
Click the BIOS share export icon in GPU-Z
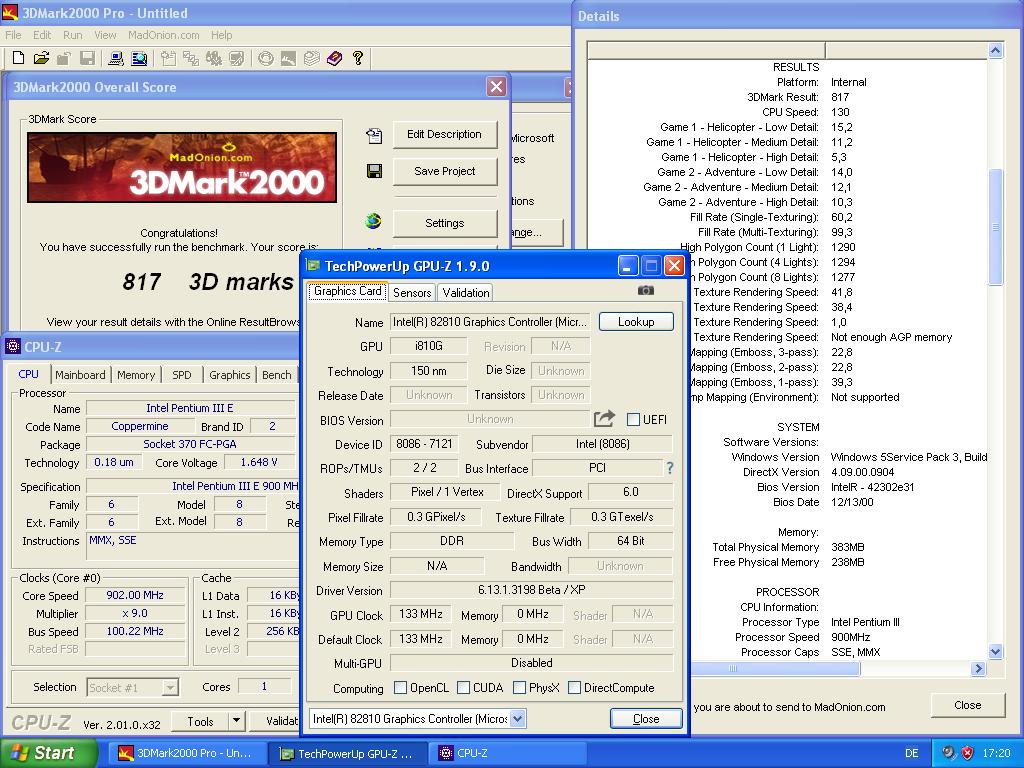pos(604,418)
